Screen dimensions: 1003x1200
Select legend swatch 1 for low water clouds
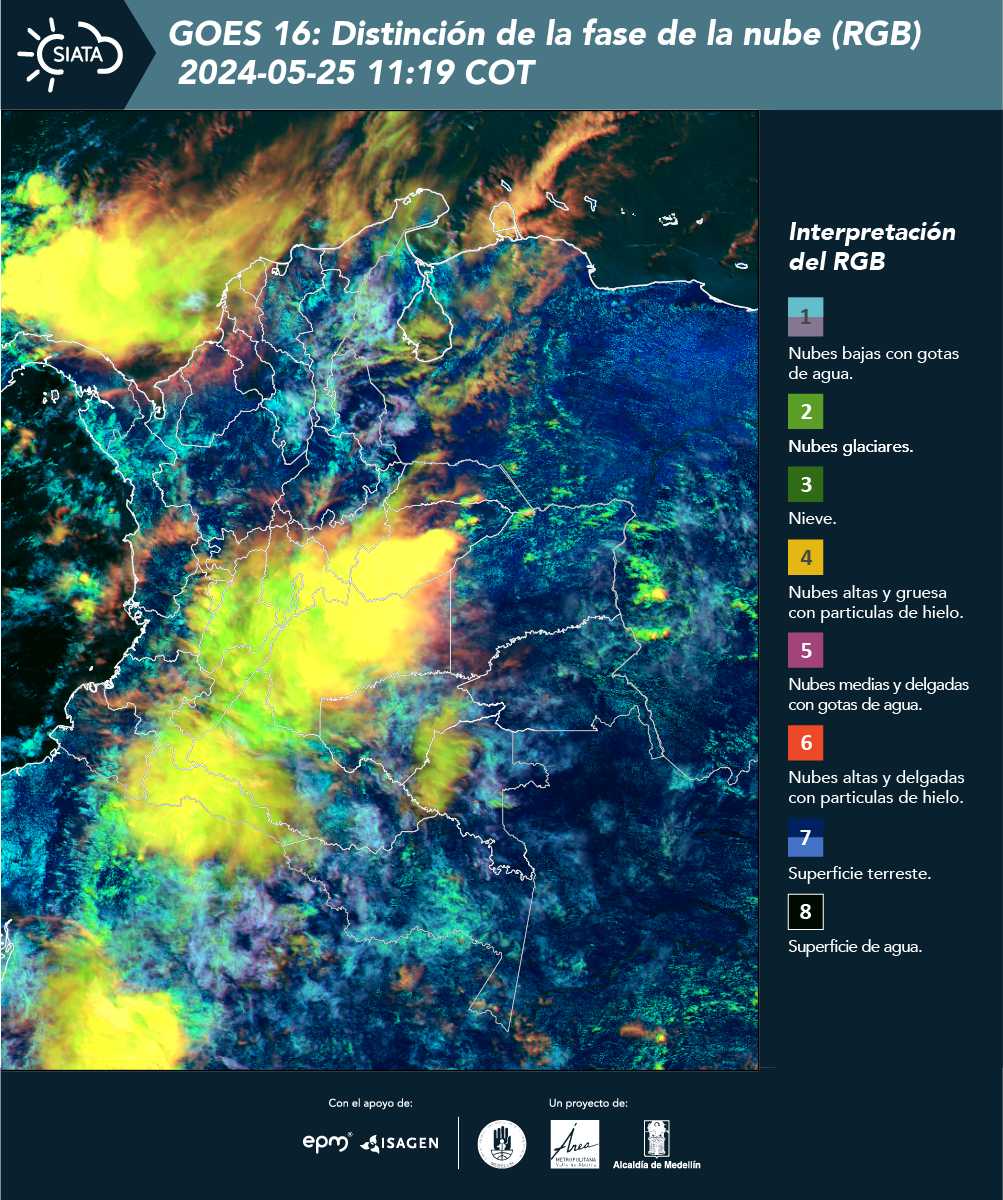805,316
